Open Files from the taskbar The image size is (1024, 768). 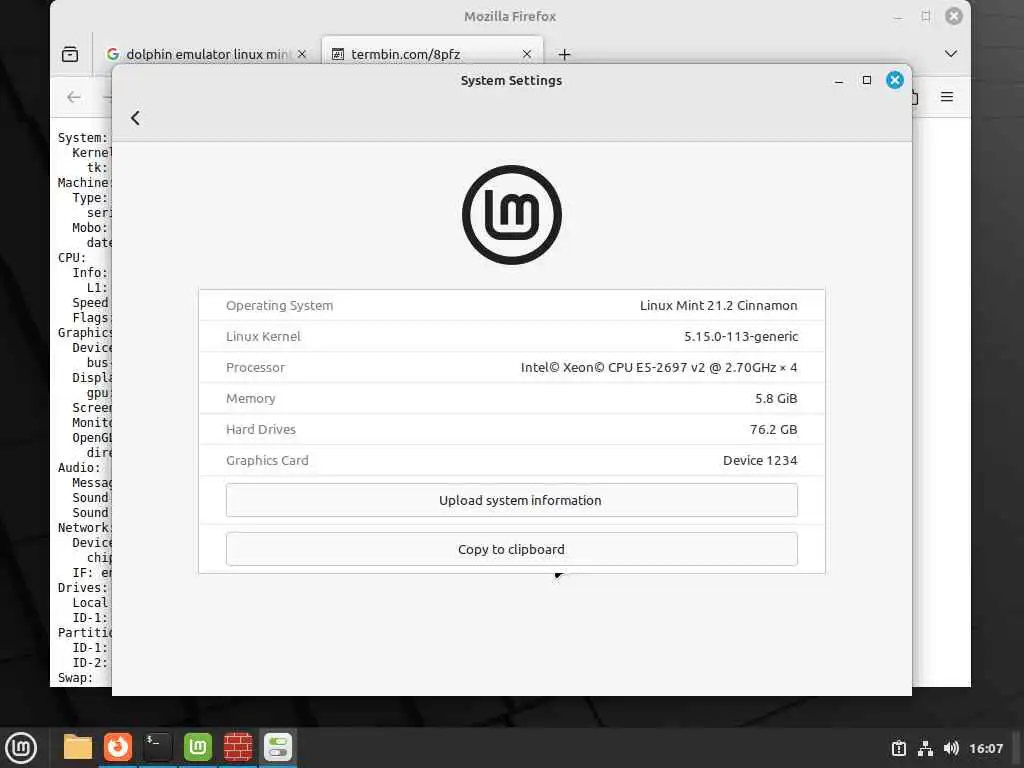[78, 748]
